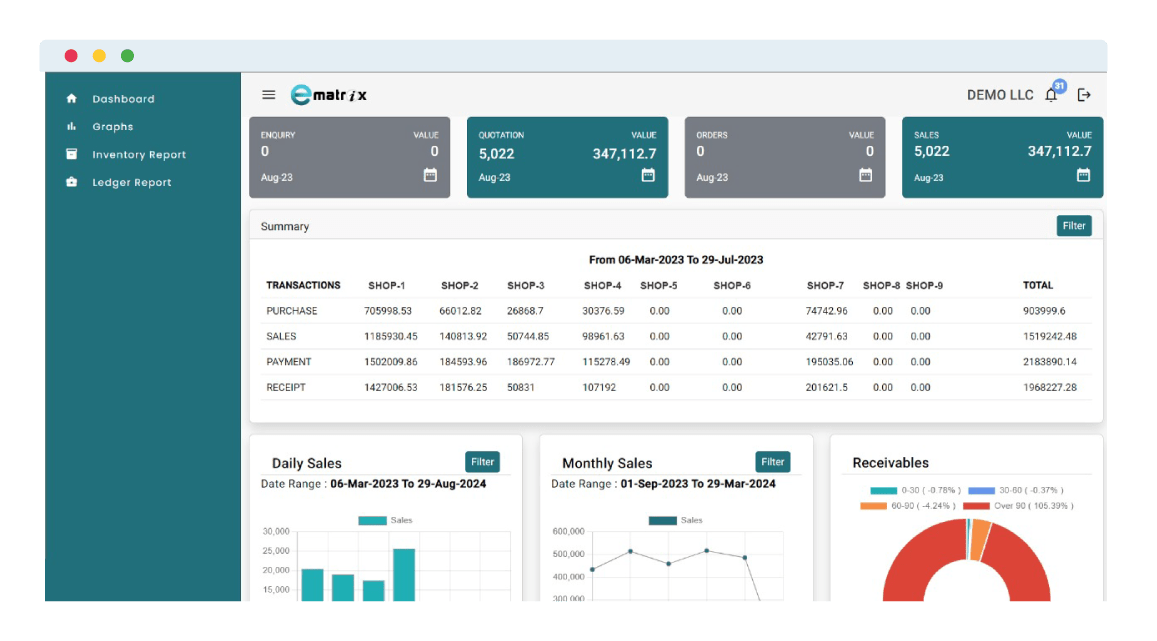Click the logout icon beside DEMO LLC
Screen dimensions: 1157x641
1084,95
